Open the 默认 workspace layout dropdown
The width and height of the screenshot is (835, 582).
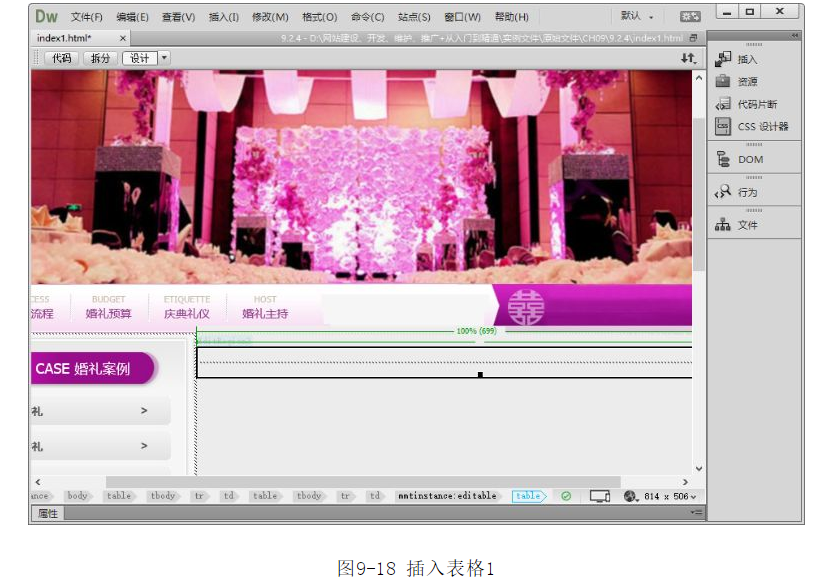(x=637, y=16)
